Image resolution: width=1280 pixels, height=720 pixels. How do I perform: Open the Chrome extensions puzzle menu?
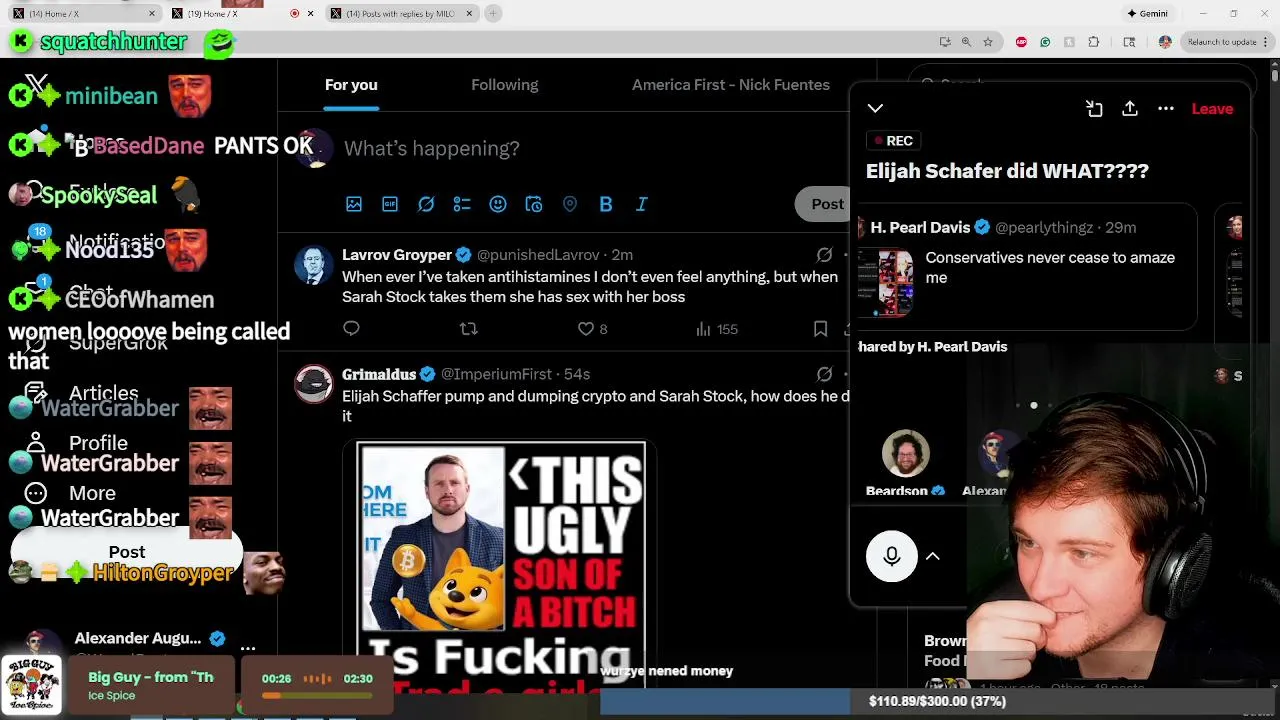click(1093, 42)
